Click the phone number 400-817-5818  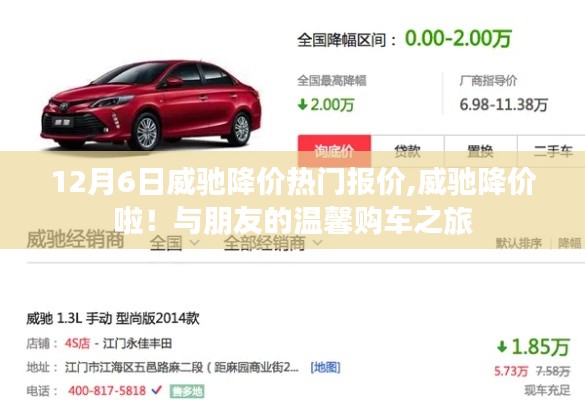(x=107, y=391)
